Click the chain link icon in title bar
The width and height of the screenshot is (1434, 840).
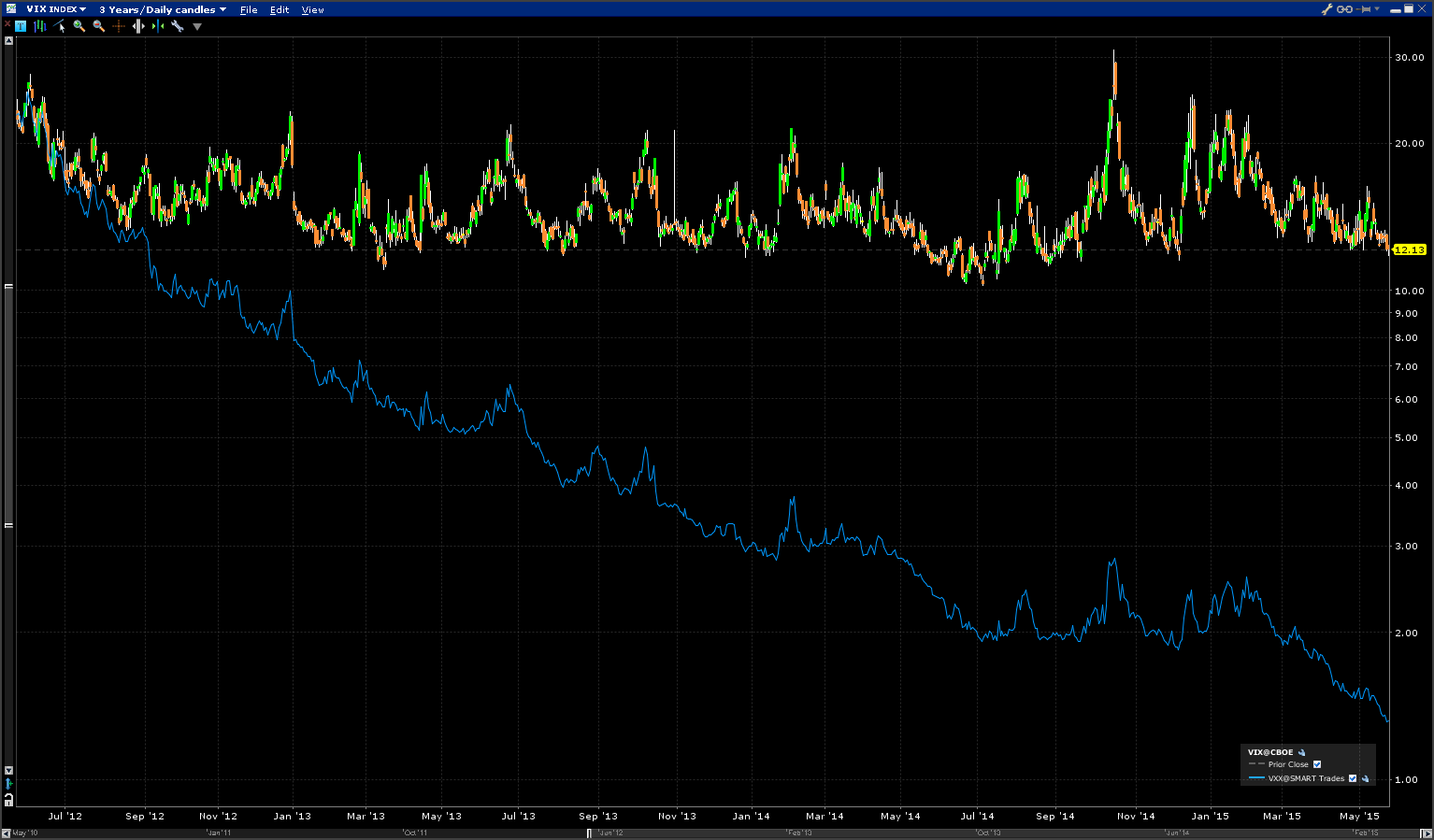tap(1344, 9)
